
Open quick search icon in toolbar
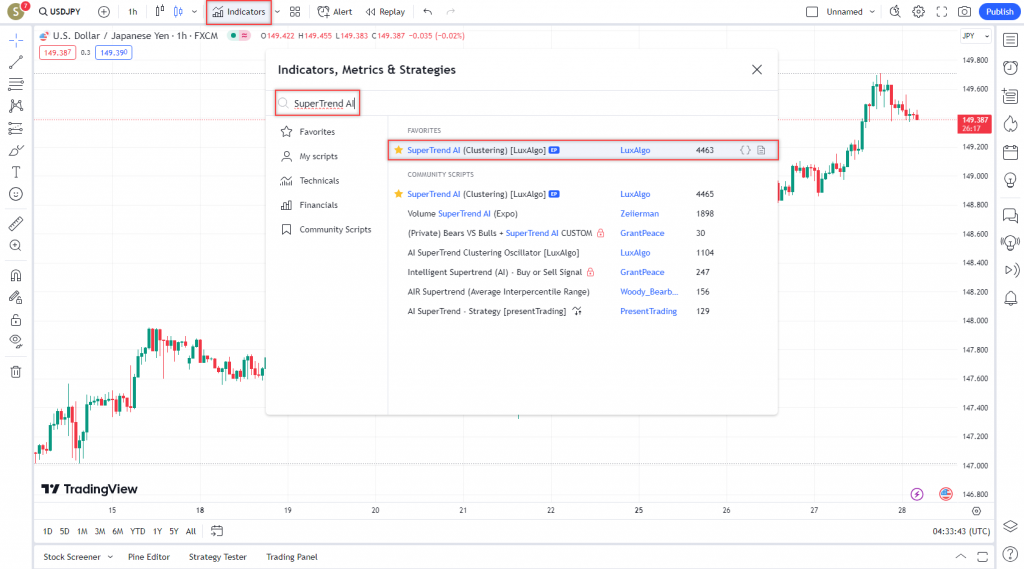tap(895, 12)
